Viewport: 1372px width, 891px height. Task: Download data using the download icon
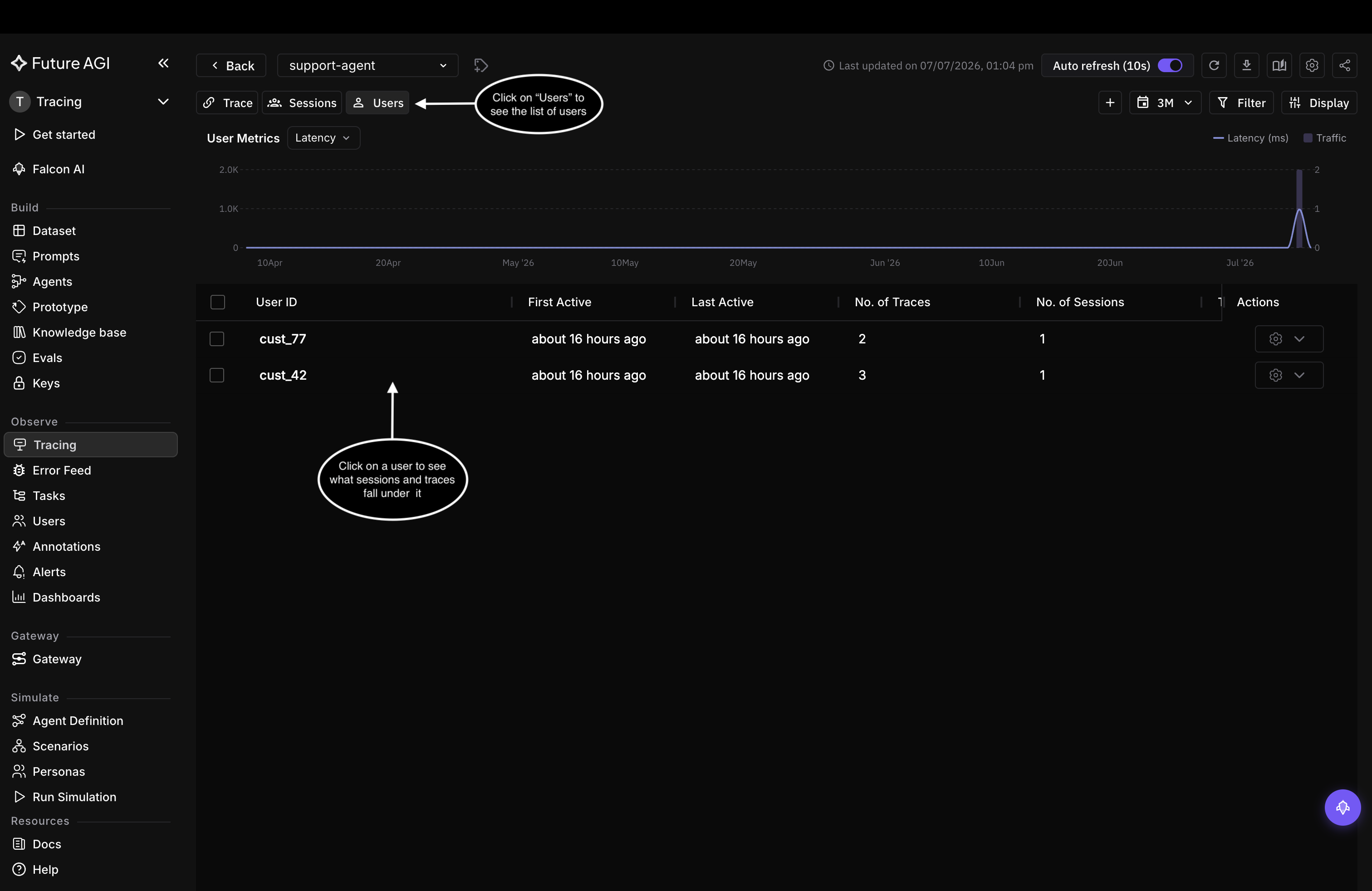[x=1246, y=65]
